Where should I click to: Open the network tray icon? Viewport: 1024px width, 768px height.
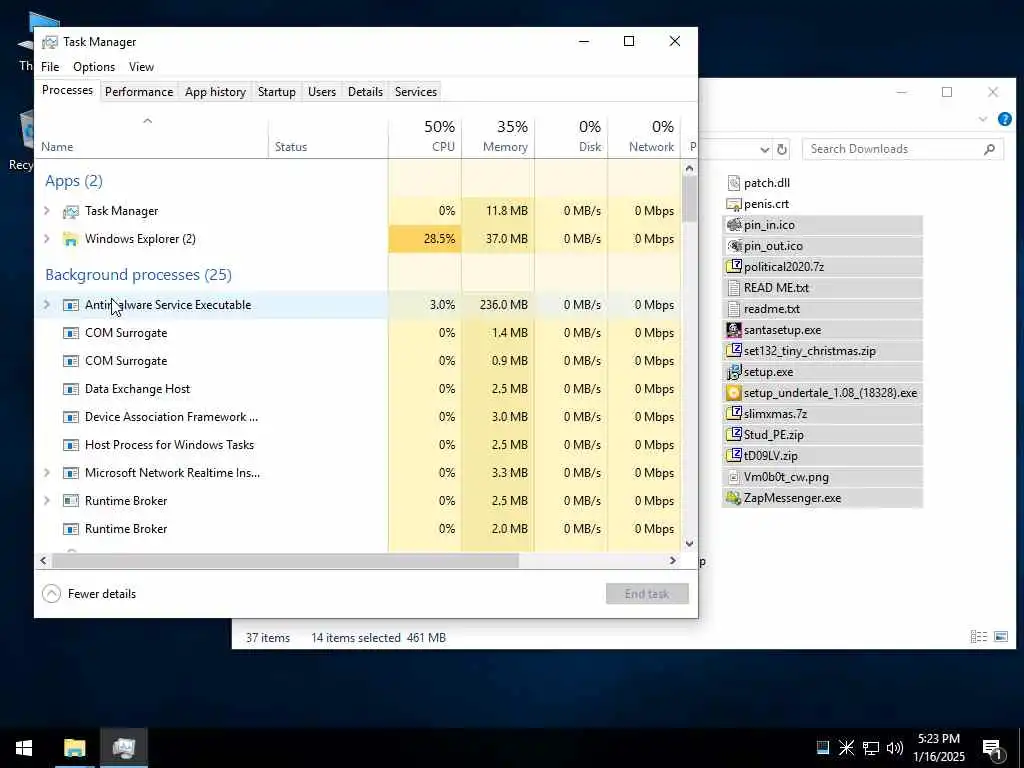(871, 748)
